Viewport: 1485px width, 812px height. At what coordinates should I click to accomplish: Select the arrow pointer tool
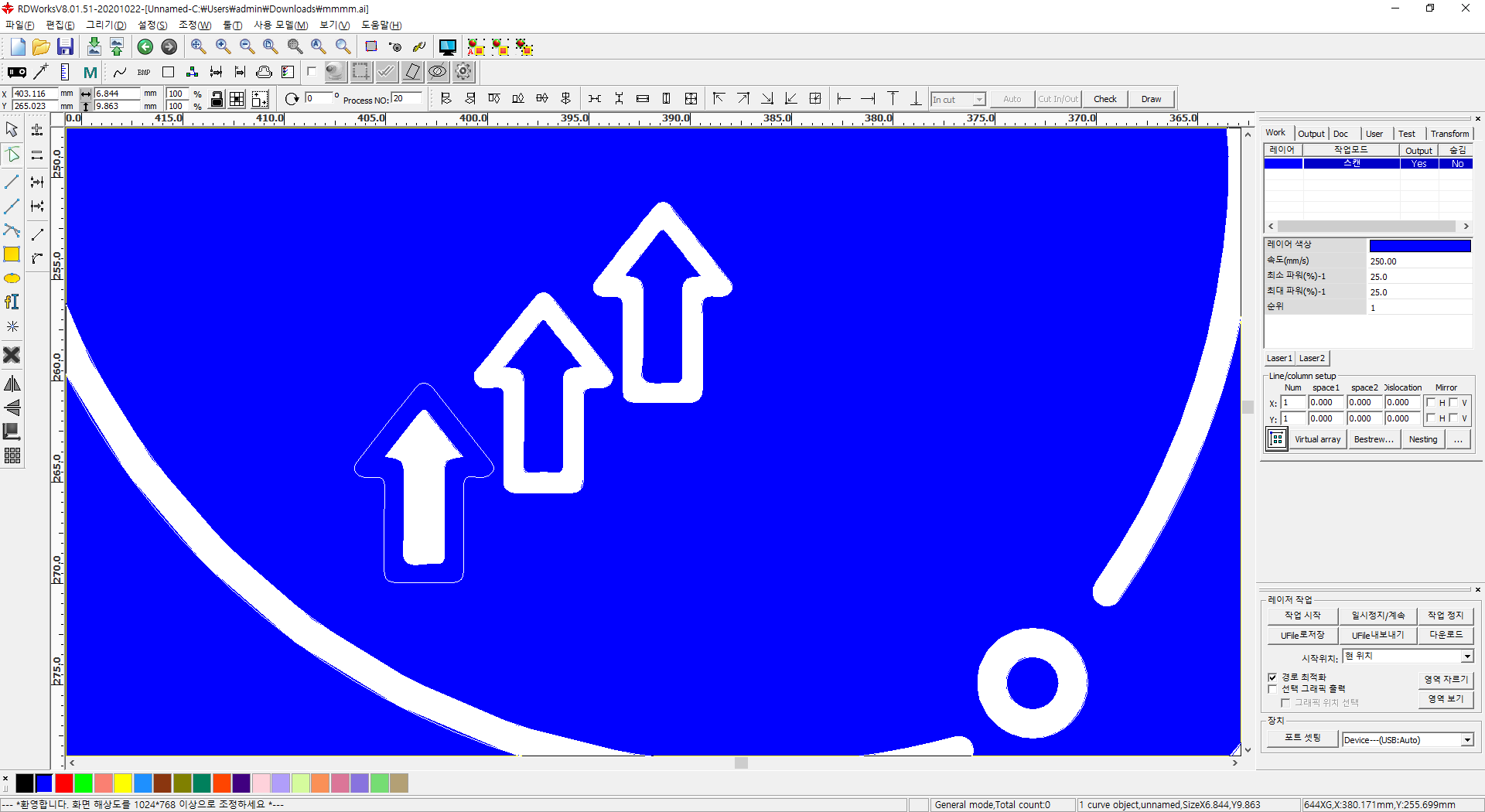(x=12, y=129)
